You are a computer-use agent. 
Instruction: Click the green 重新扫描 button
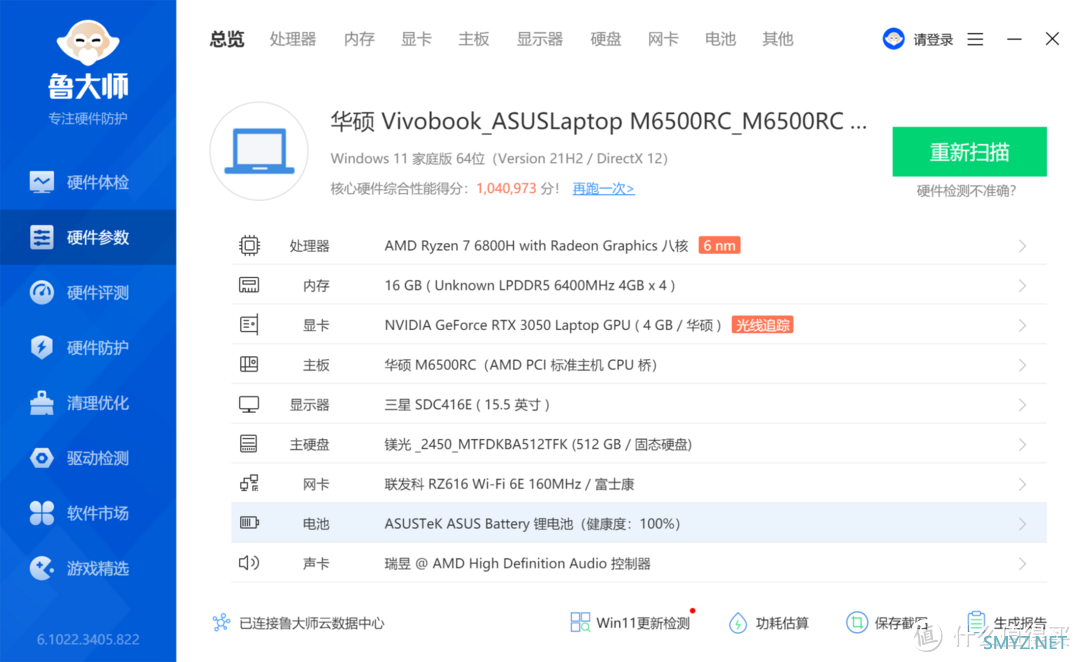pyautogui.click(x=969, y=152)
